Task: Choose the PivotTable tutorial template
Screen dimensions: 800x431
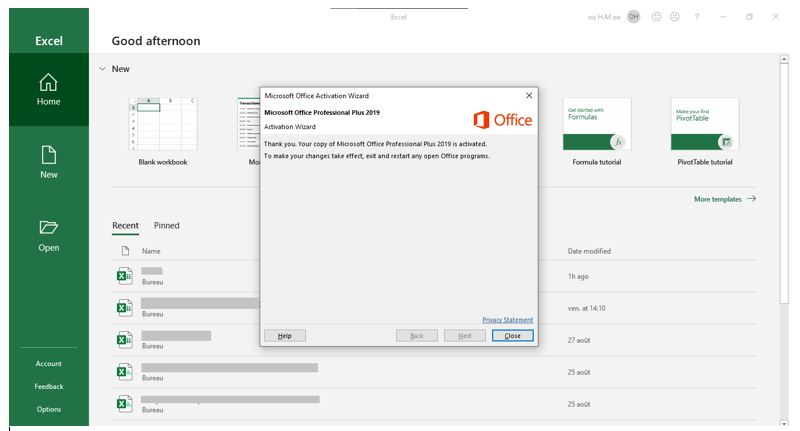Action: 704,124
